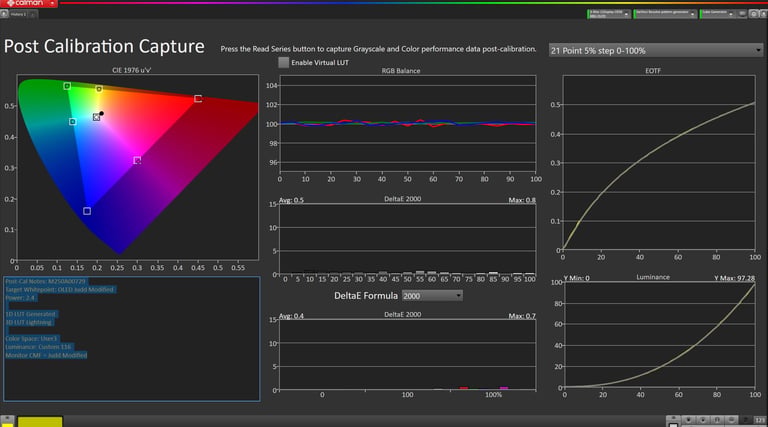Viewport: 768px width, 427px height.
Task: Click inside the Post-Cal Notes text box
Action: pos(132,339)
